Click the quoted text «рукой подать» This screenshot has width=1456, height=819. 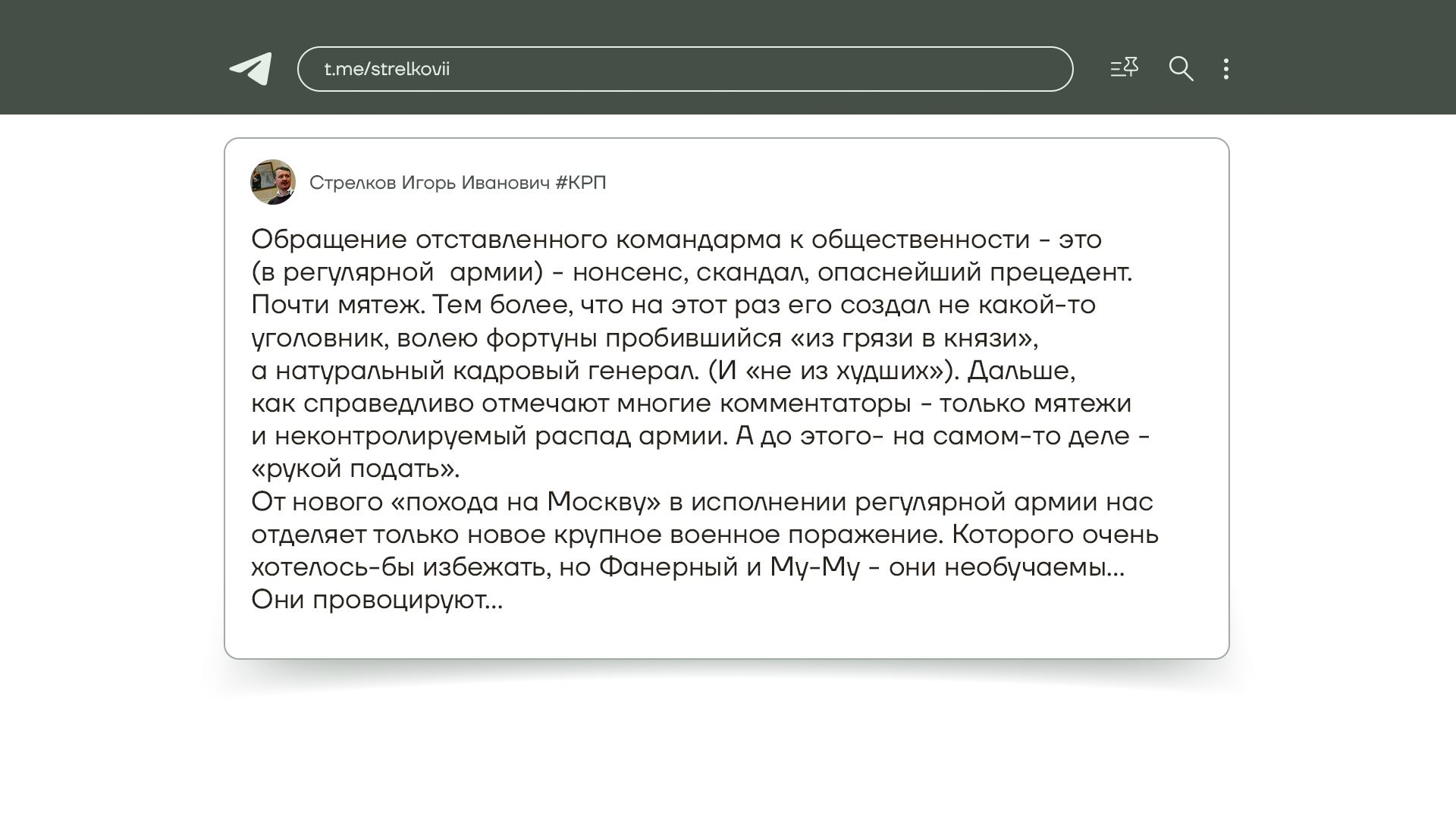point(355,469)
